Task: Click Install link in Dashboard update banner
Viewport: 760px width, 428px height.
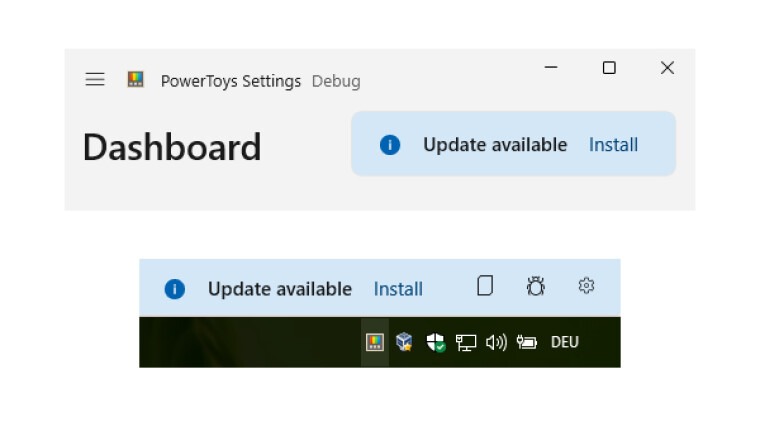Action: click(x=613, y=145)
